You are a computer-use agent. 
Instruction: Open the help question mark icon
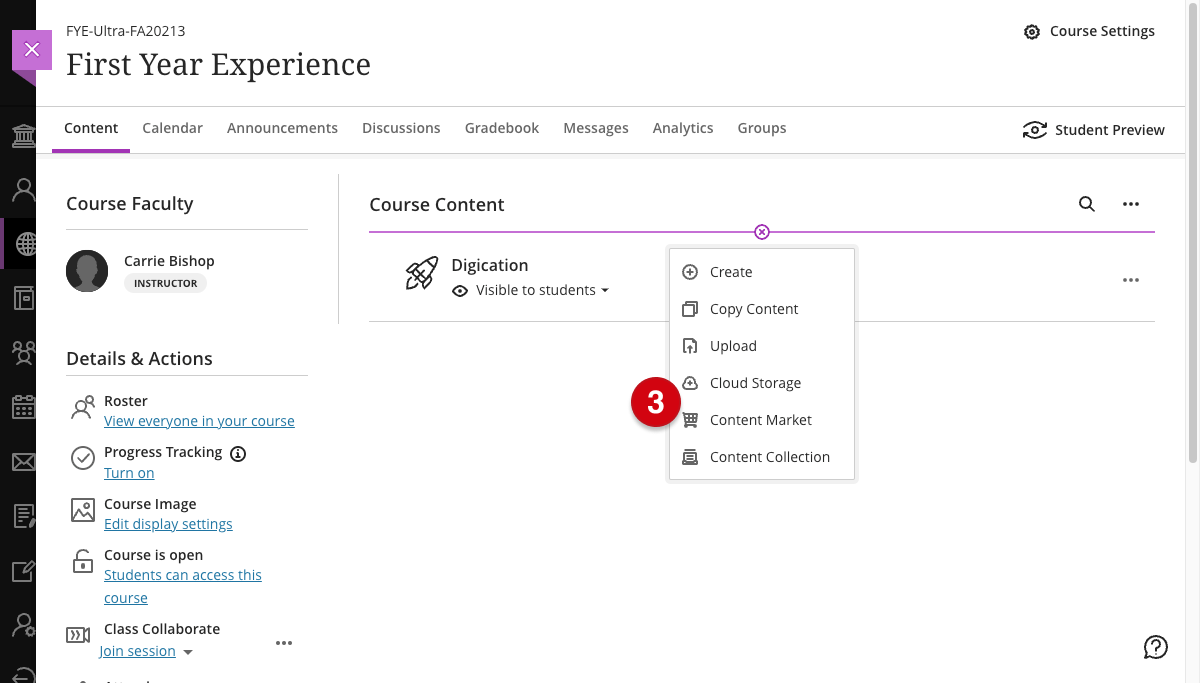coord(1155,647)
